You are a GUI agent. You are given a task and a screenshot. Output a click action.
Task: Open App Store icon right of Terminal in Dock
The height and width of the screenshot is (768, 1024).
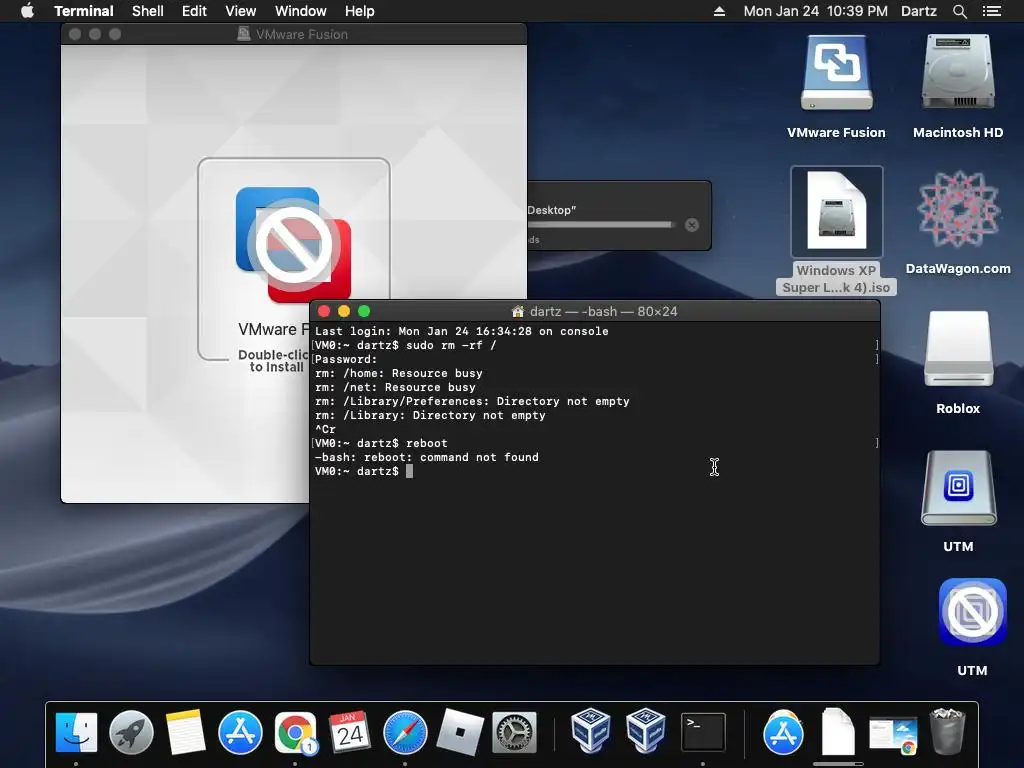783,732
